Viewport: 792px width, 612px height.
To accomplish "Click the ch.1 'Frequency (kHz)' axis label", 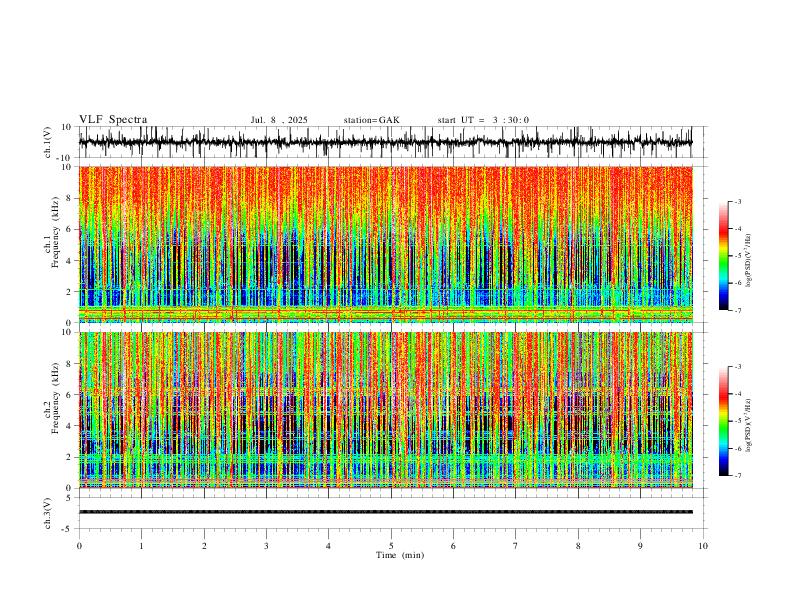I will click(x=55, y=232).
